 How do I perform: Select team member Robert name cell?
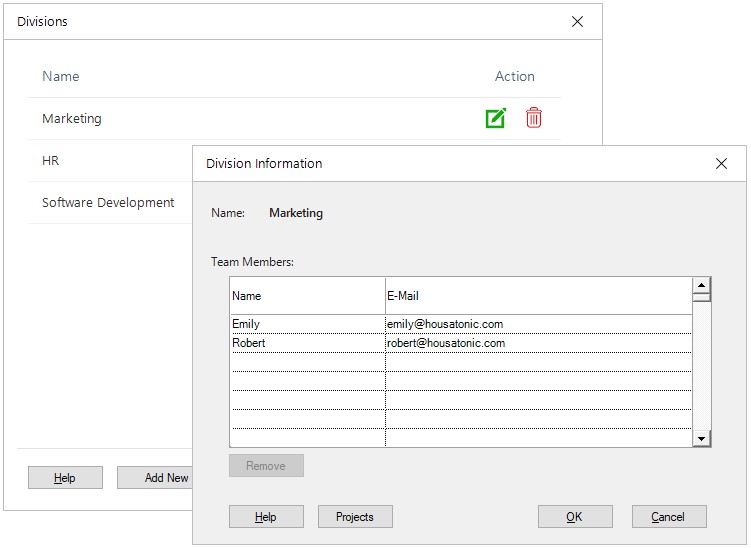tap(308, 343)
